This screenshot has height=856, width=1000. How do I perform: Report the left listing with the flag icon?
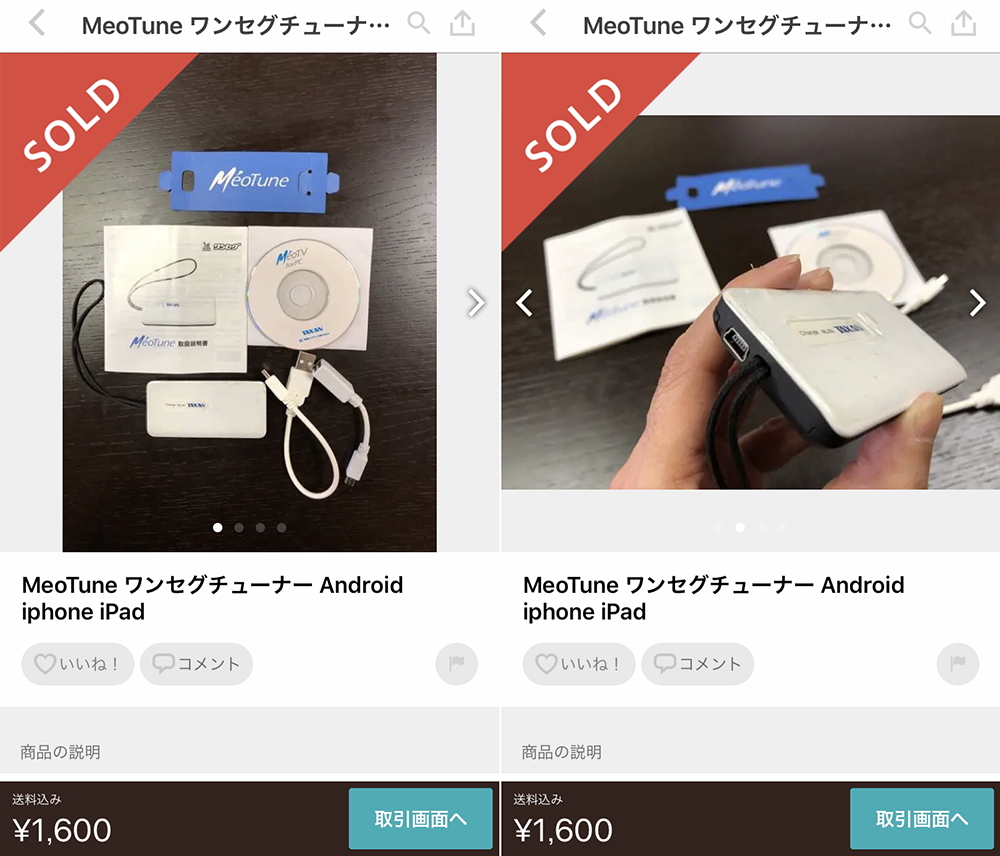click(457, 664)
